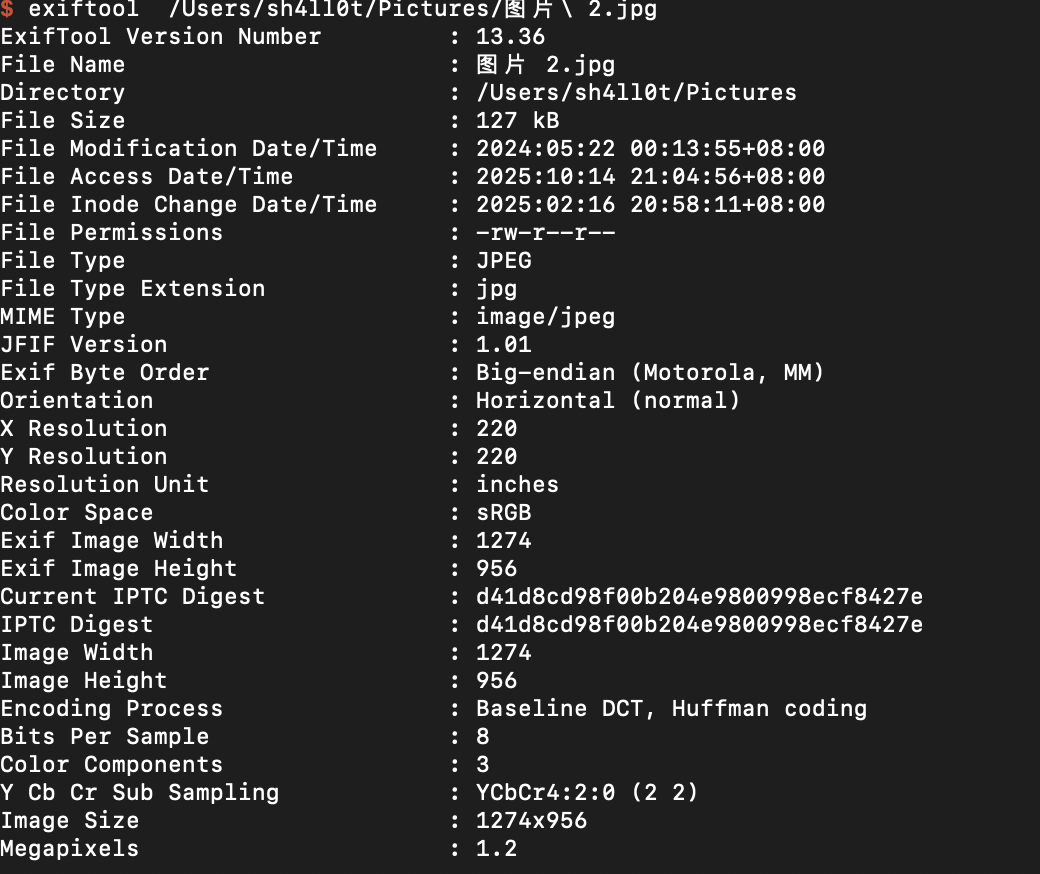Click the JFIF Version value 1.01
This screenshot has width=1040, height=874.
[x=503, y=345]
